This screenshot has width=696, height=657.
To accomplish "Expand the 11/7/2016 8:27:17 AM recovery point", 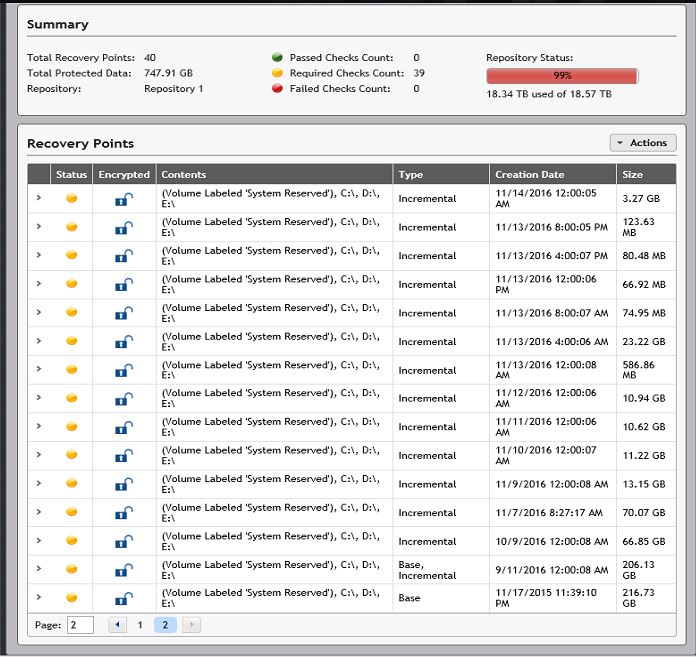I will coord(39,512).
